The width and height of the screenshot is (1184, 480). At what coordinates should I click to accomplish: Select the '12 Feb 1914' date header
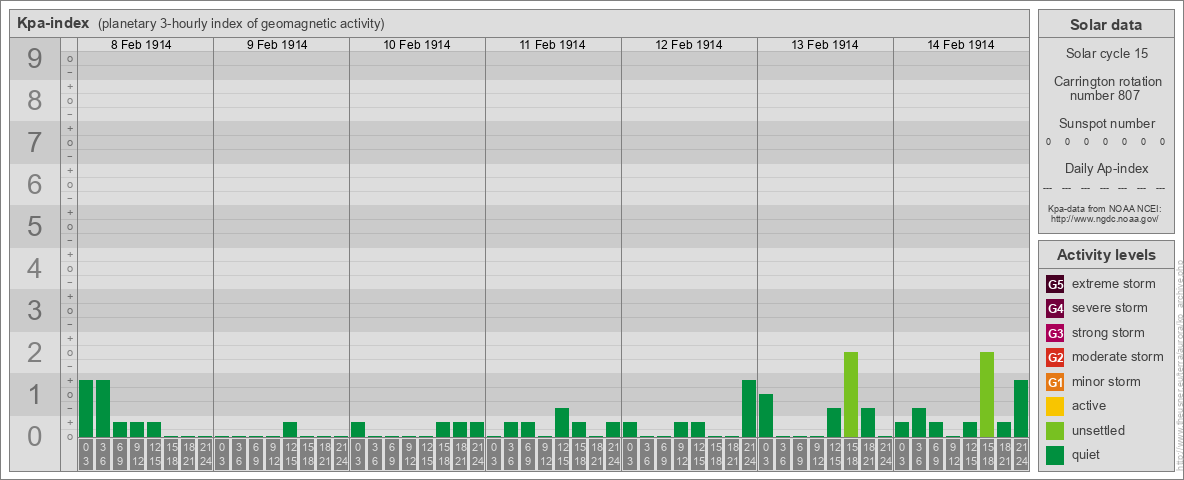pos(689,45)
